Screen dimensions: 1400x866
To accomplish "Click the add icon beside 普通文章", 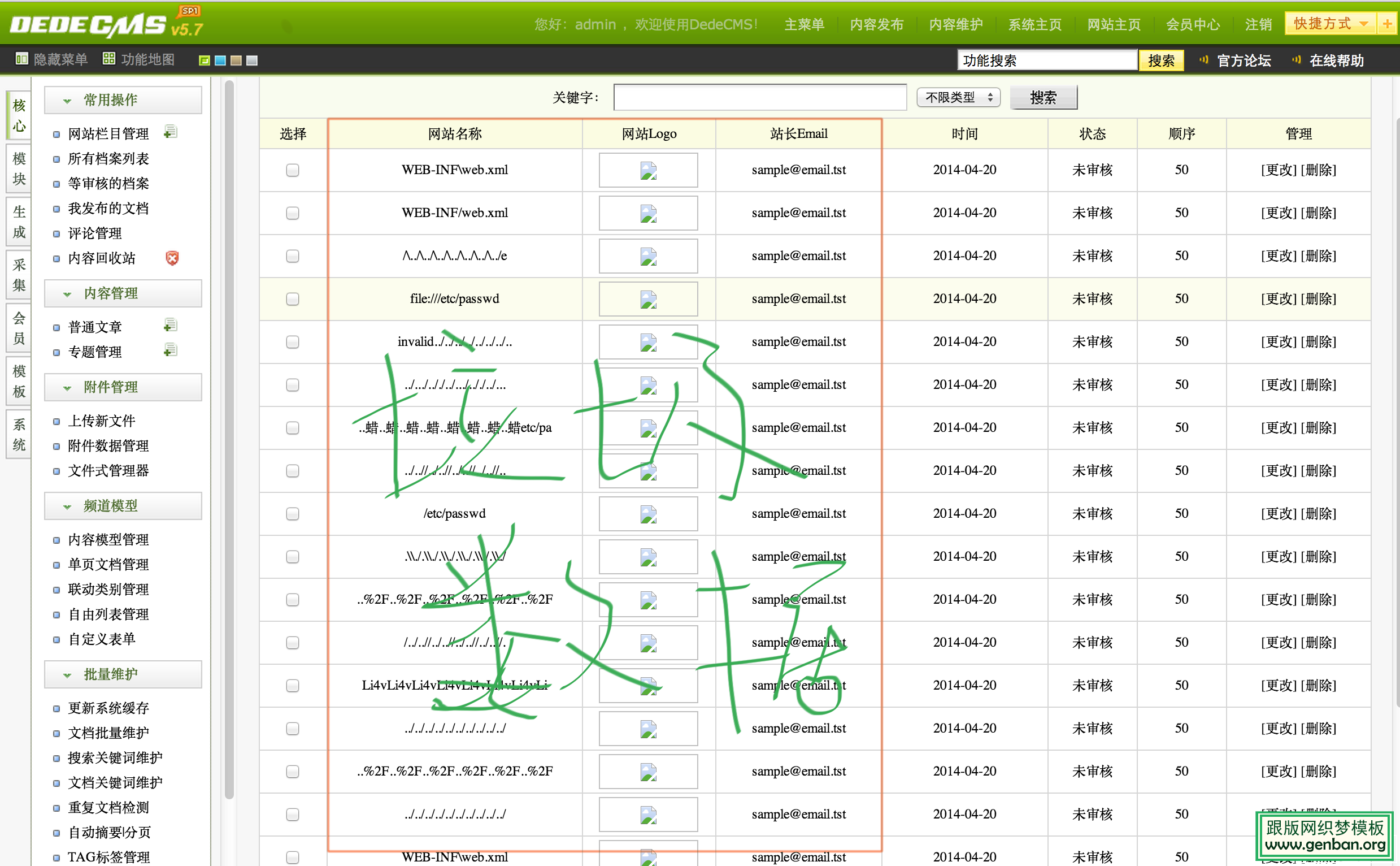I will click(x=170, y=324).
